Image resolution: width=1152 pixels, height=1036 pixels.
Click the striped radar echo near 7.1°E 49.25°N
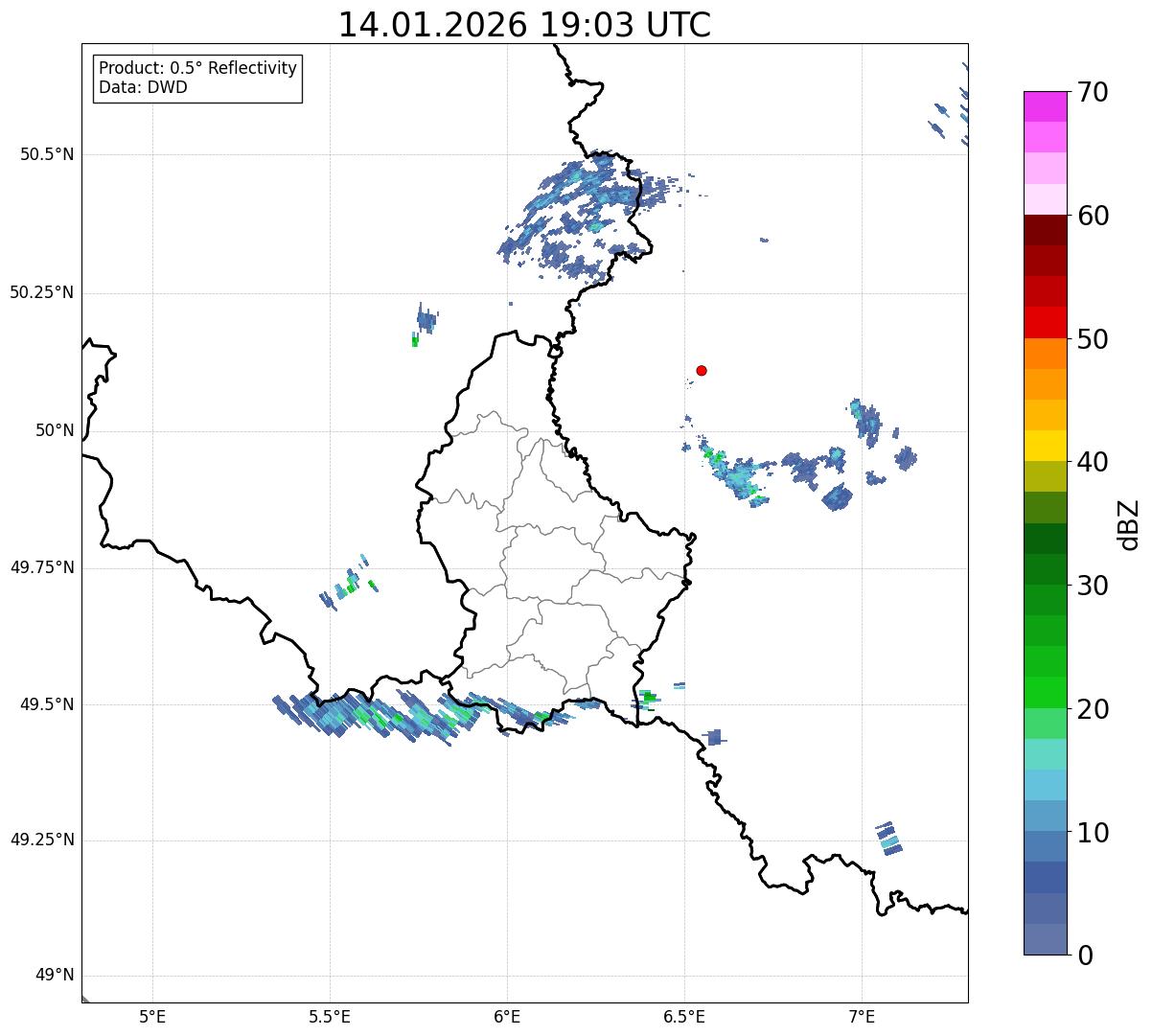(x=888, y=838)
